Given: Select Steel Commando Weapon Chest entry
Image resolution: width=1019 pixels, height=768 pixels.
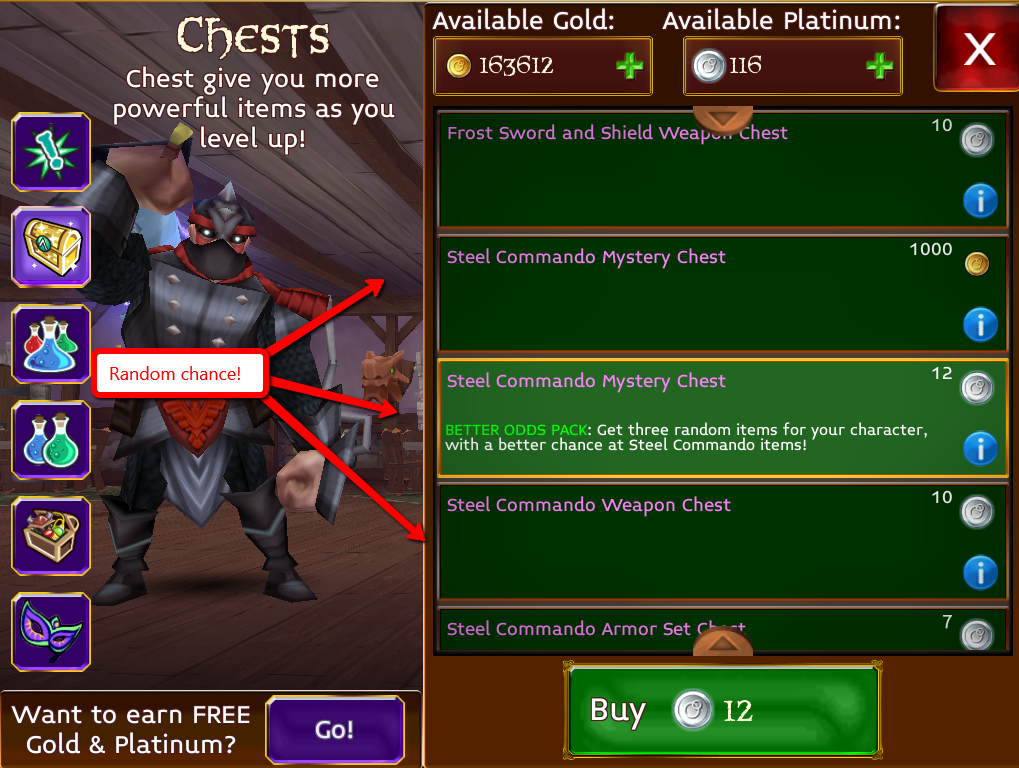Looking at the screenshot, I should (723, 542).
